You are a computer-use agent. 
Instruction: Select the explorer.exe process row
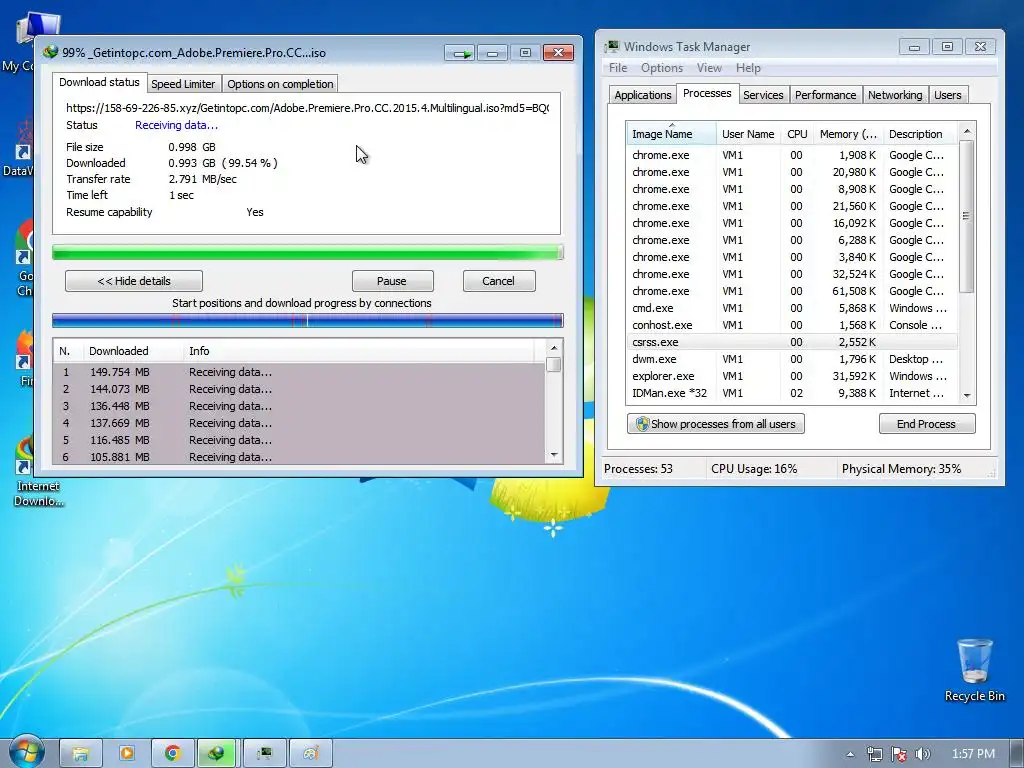tap(792, 376)
